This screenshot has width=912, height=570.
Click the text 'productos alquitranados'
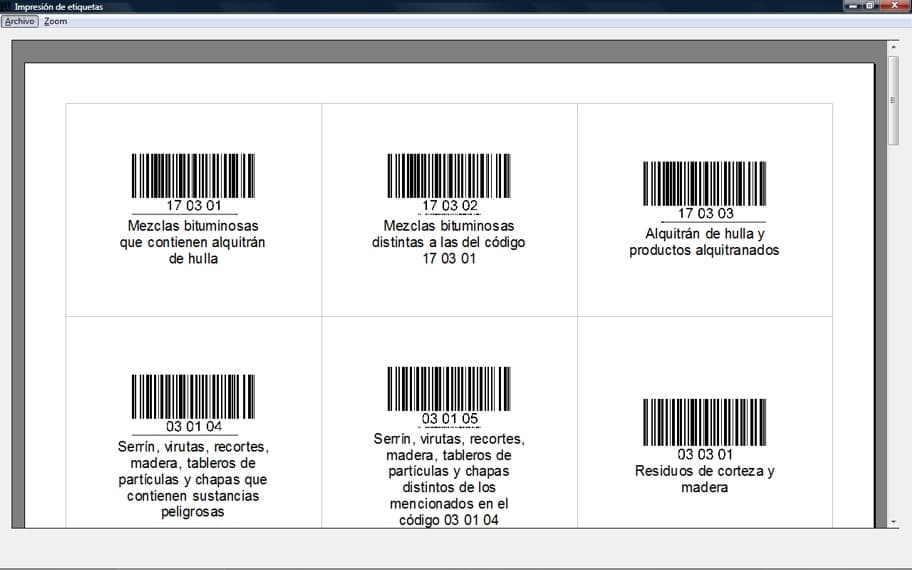pos(704,250)
